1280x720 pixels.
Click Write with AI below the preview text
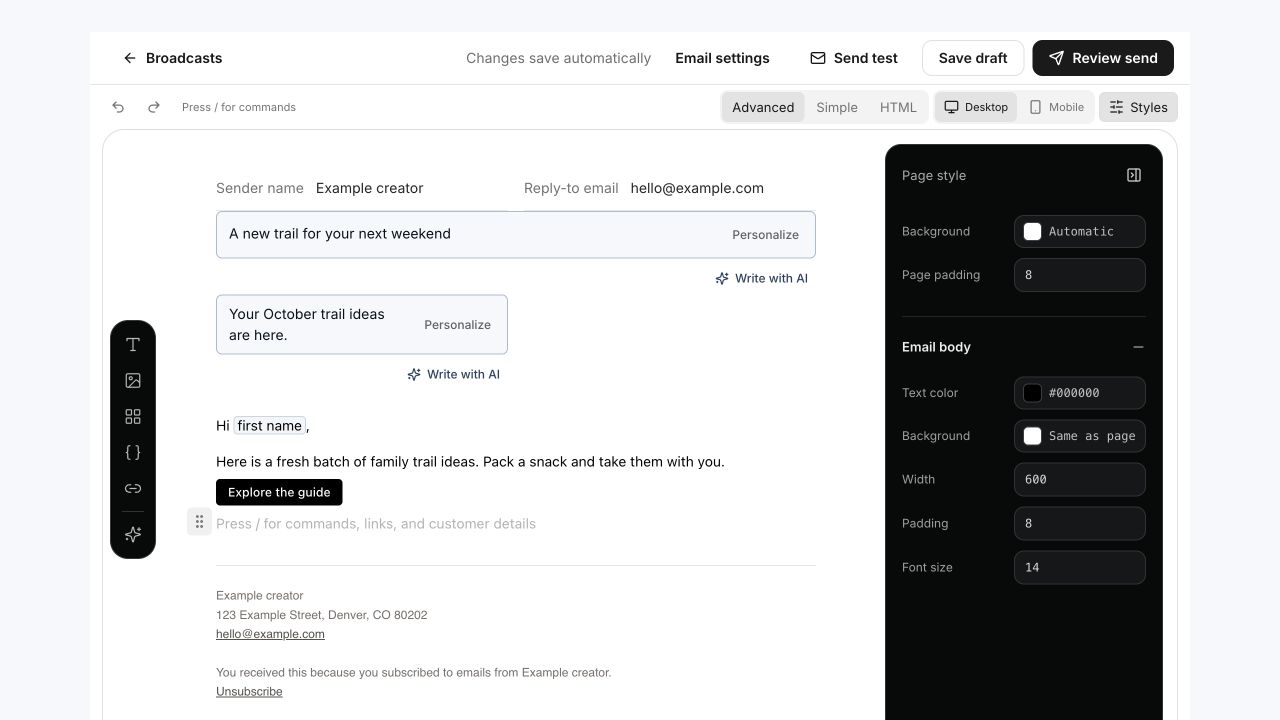click(x=453, y=374)
